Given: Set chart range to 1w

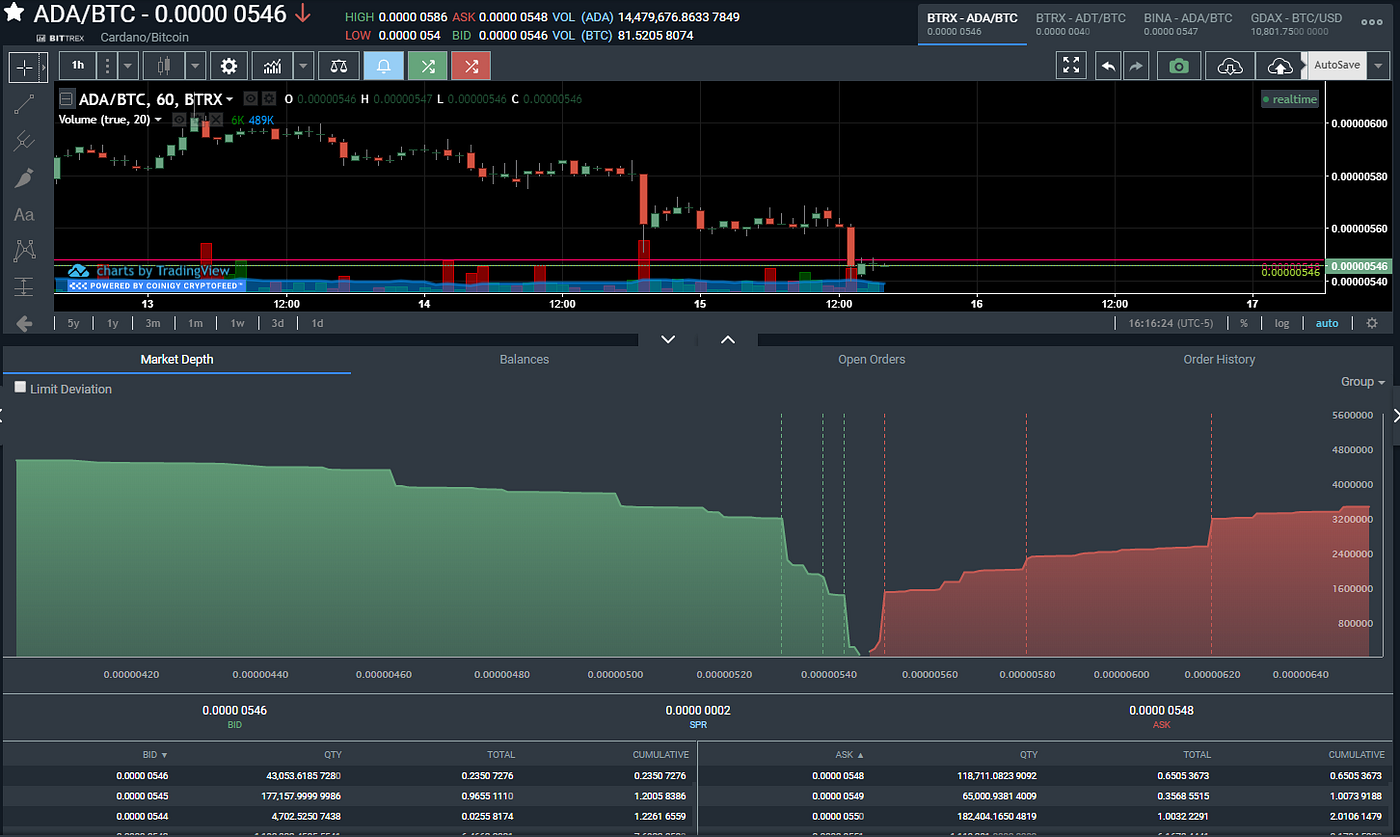Looking at the screenshot, I should coord(237,323).
